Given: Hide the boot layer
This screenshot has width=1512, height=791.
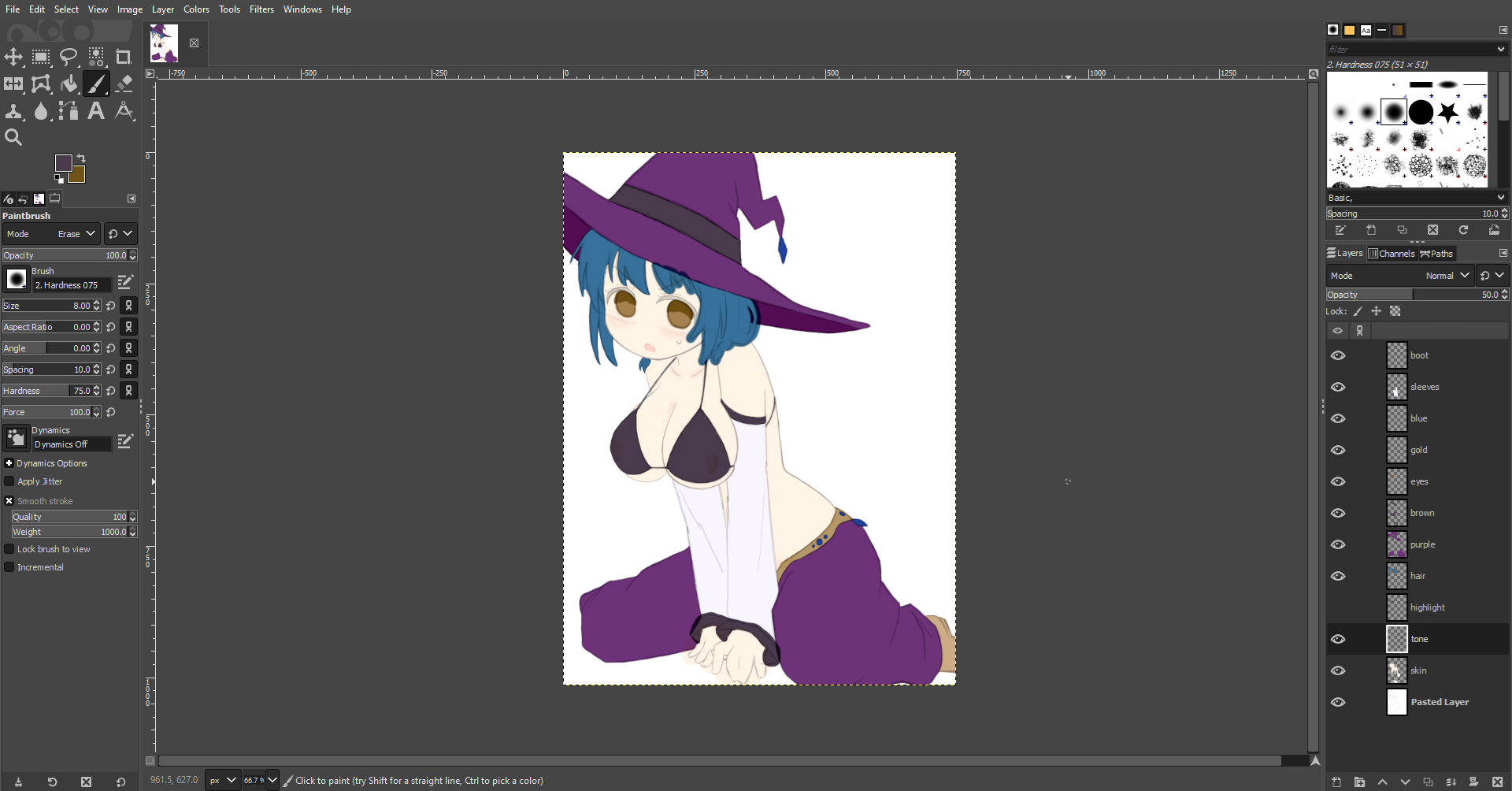Looking at the screenshot, I should pos(1338,355).
